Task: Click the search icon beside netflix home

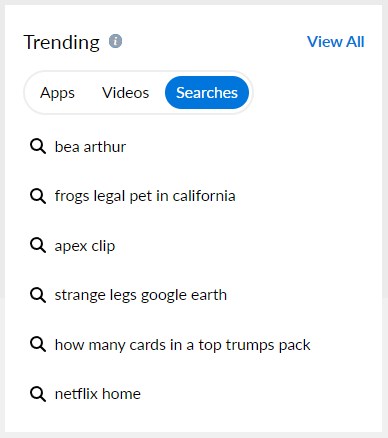Action: (x=38, y=394)
